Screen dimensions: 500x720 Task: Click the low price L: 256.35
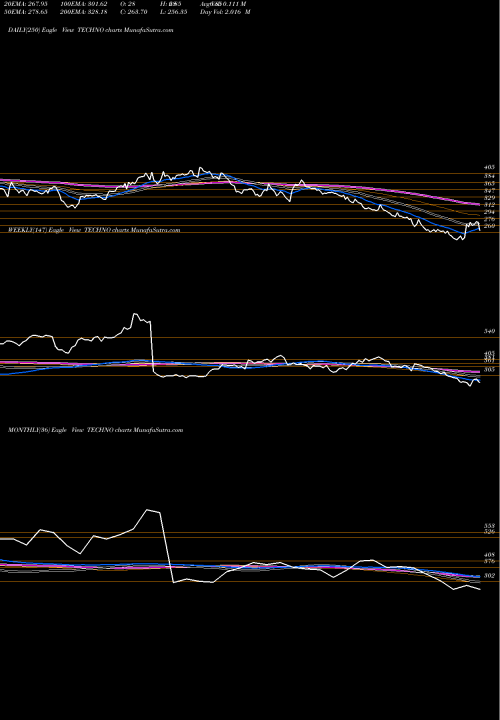pyautogui.click(x=173, y=12)
